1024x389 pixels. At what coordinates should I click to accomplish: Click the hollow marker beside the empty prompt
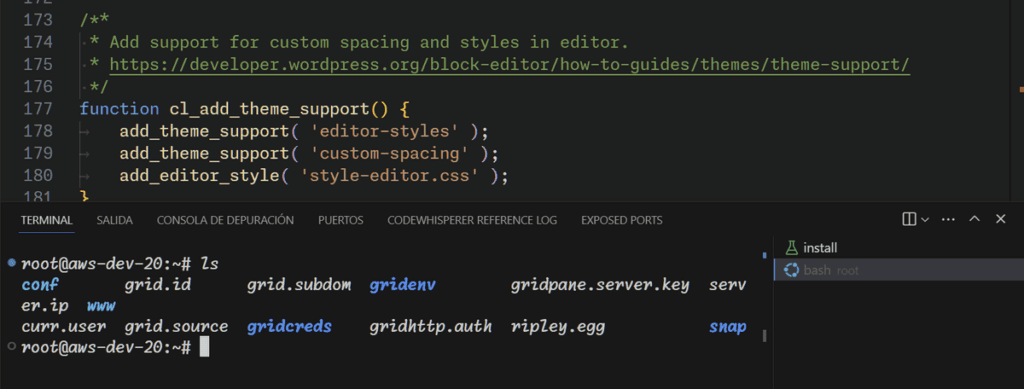[x=12, y=346]
